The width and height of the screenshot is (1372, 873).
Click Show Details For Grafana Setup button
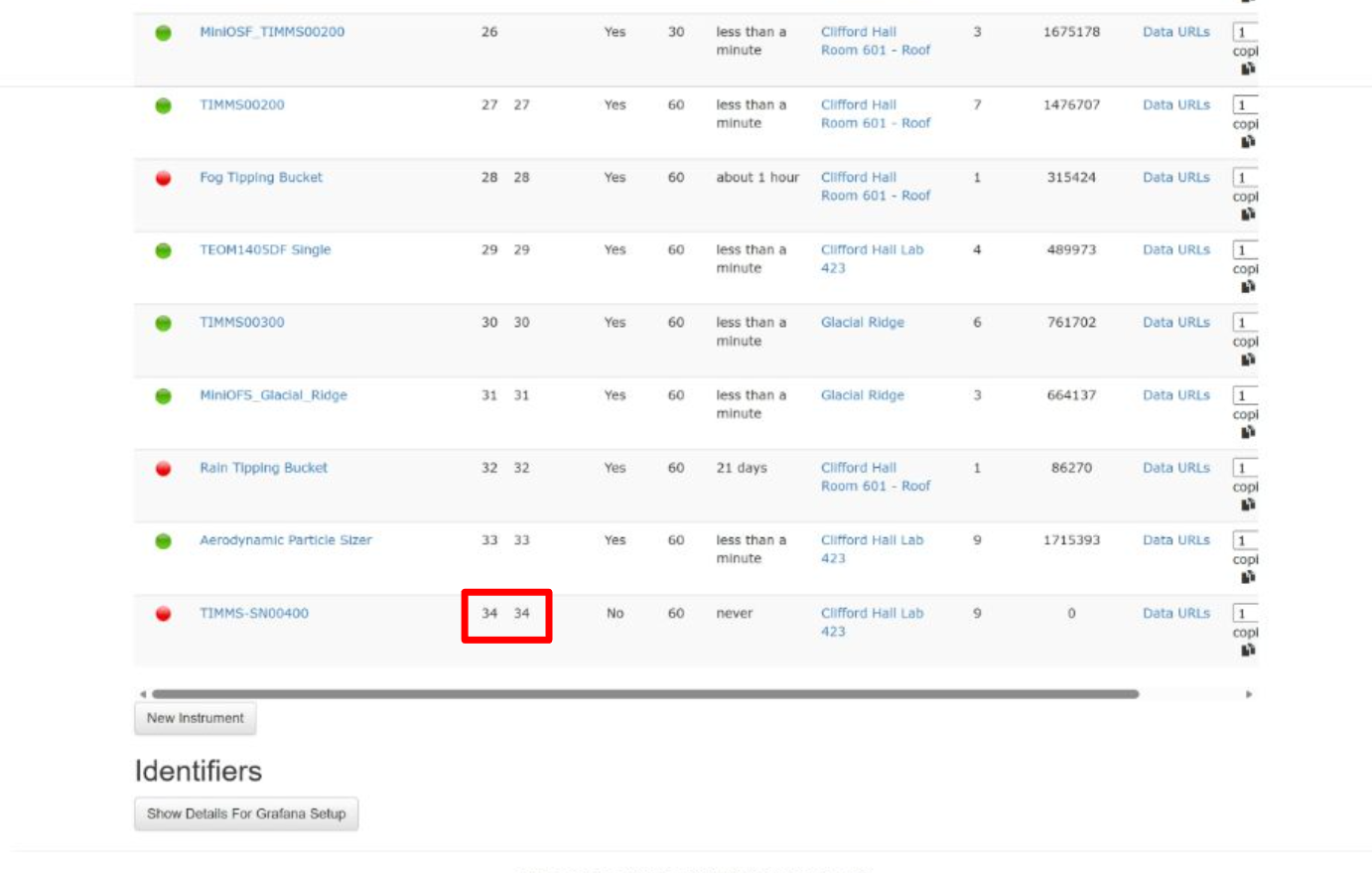[246, 814]
